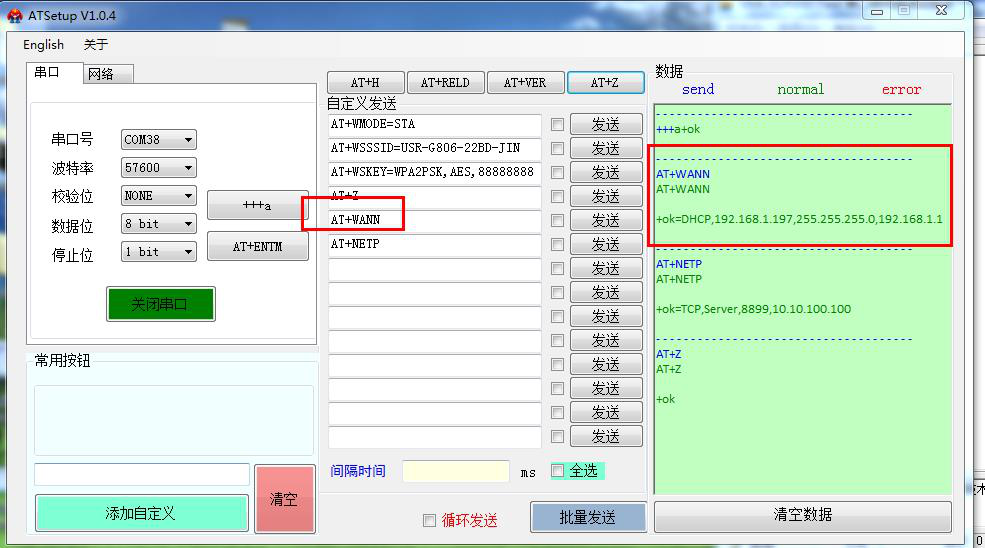Open the English language menu
Image resolution: width=985 pixels, height=548 pixels.
[43, 45]
